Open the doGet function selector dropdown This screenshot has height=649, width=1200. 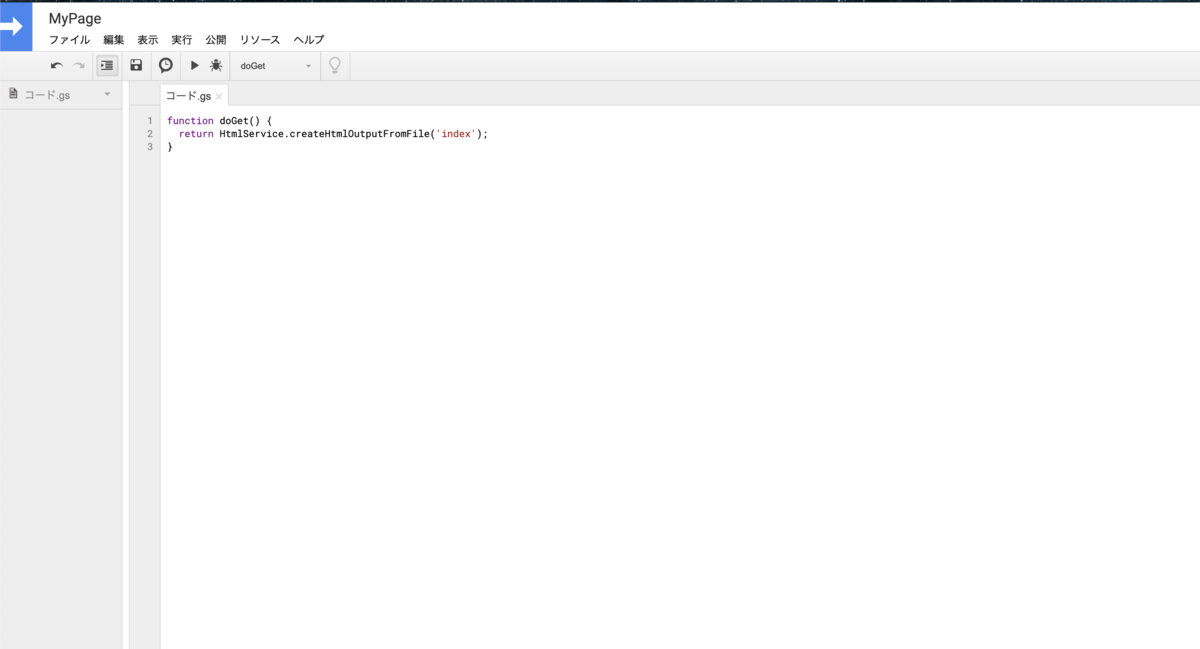276,66
